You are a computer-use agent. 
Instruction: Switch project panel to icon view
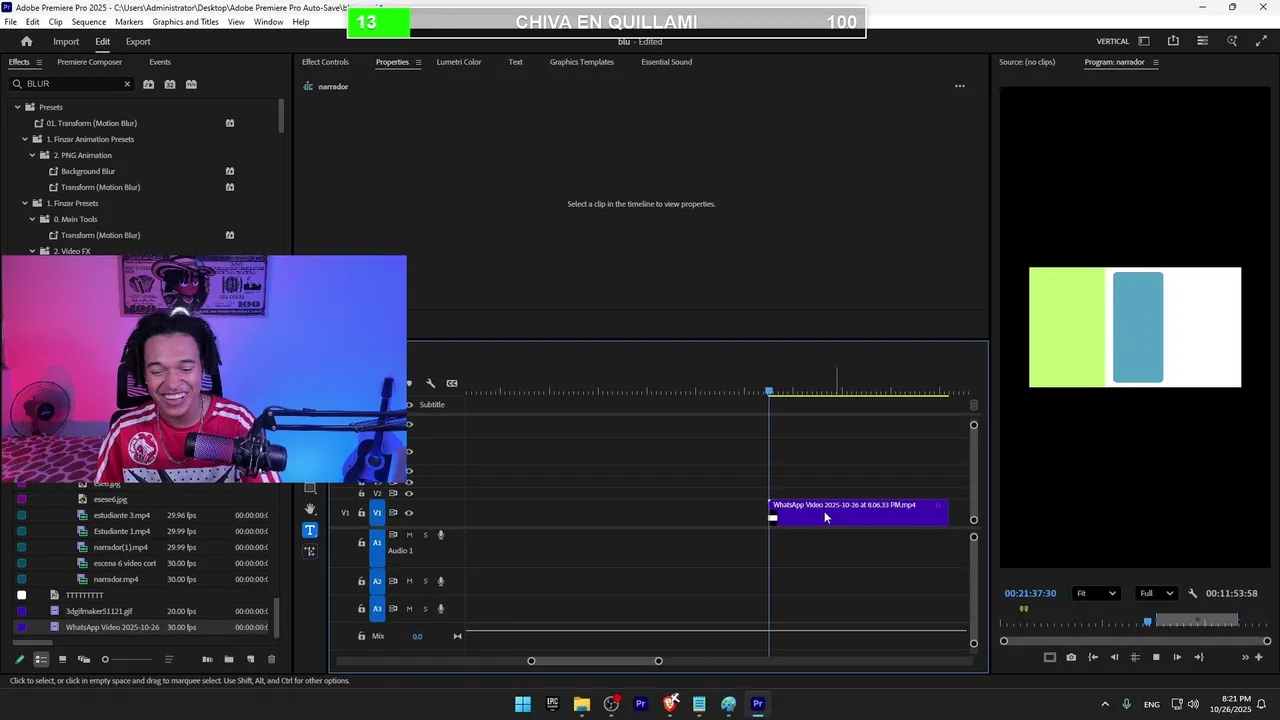[x=62, y=659]
